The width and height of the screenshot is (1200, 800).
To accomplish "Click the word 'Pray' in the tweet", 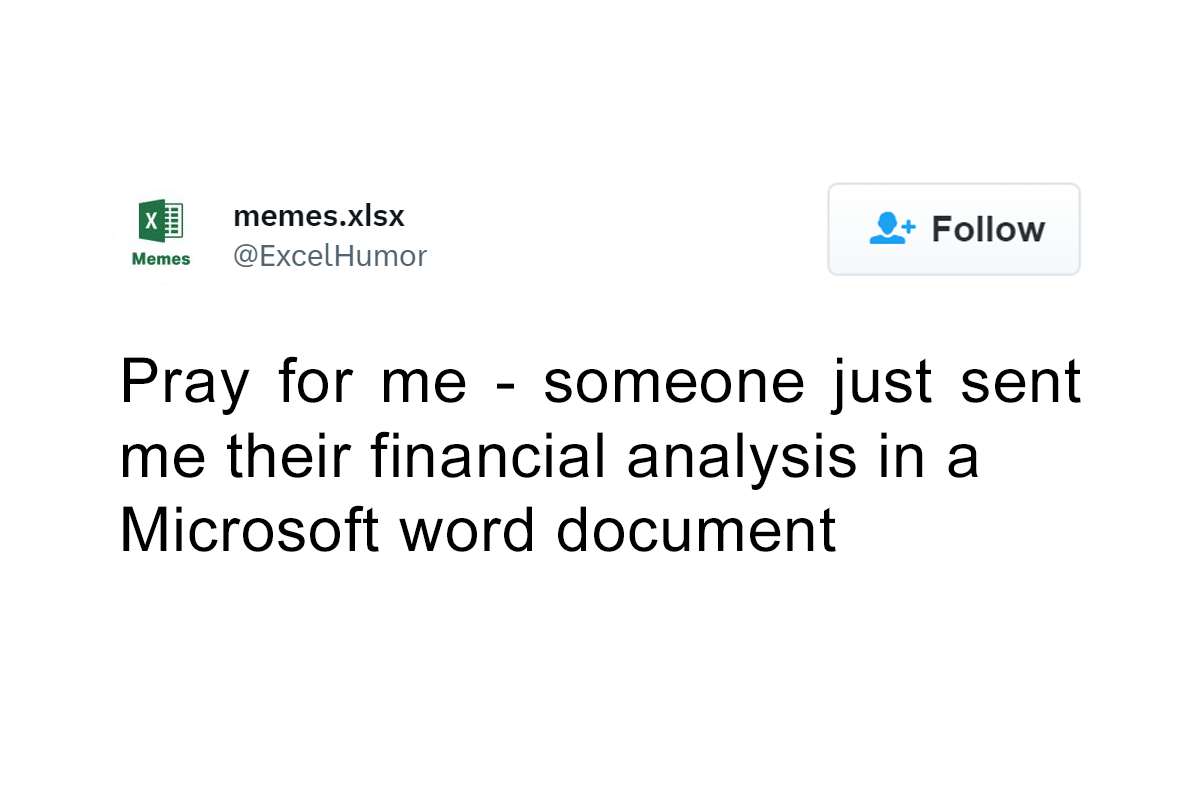I will click(185, 381).
